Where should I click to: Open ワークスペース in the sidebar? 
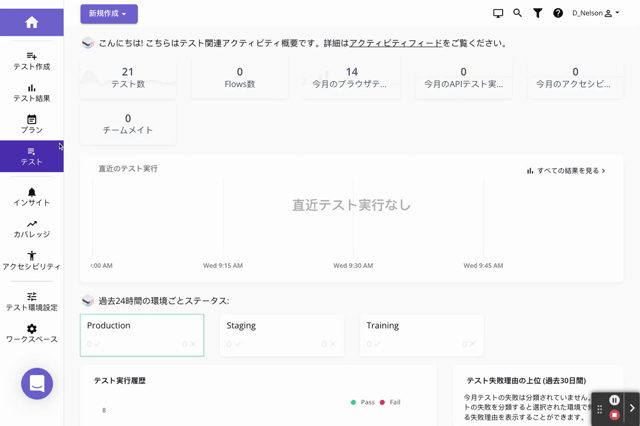coord(31,334)
